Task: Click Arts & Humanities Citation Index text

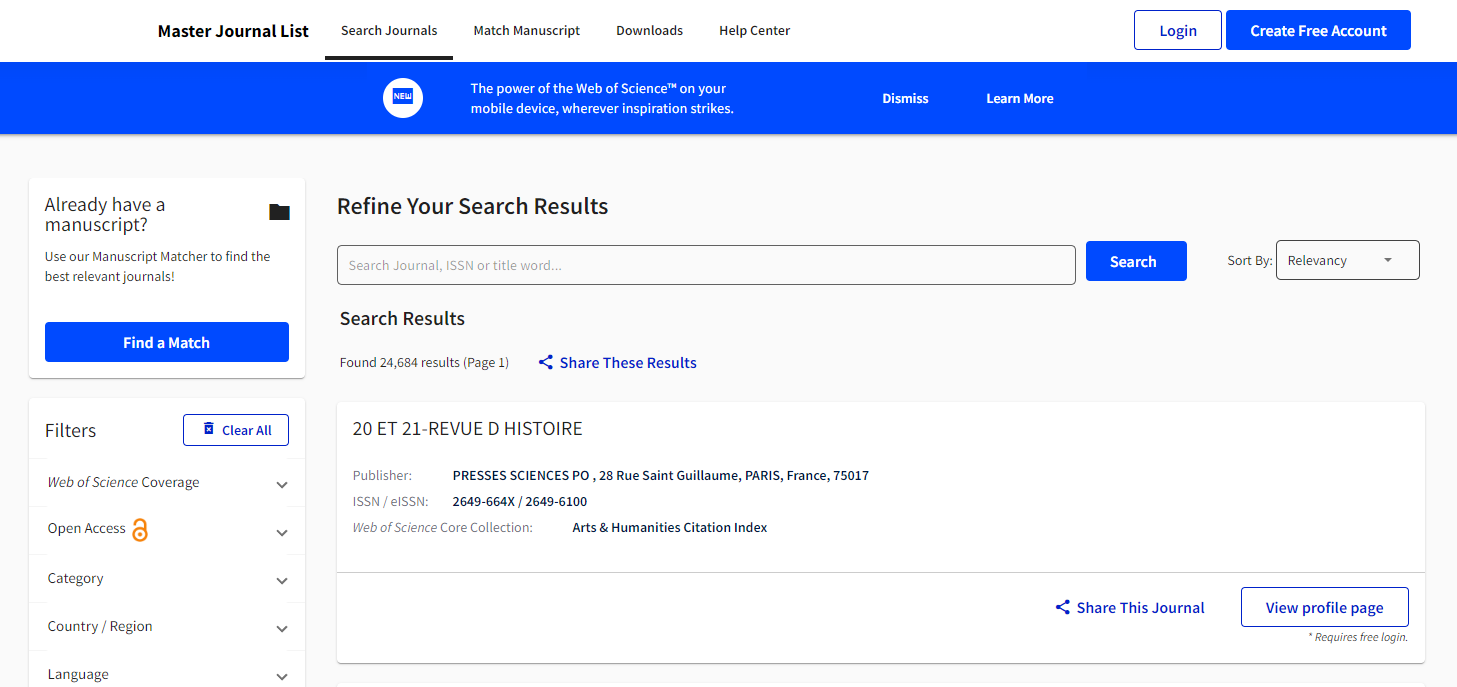Action: tap(670, 527)
